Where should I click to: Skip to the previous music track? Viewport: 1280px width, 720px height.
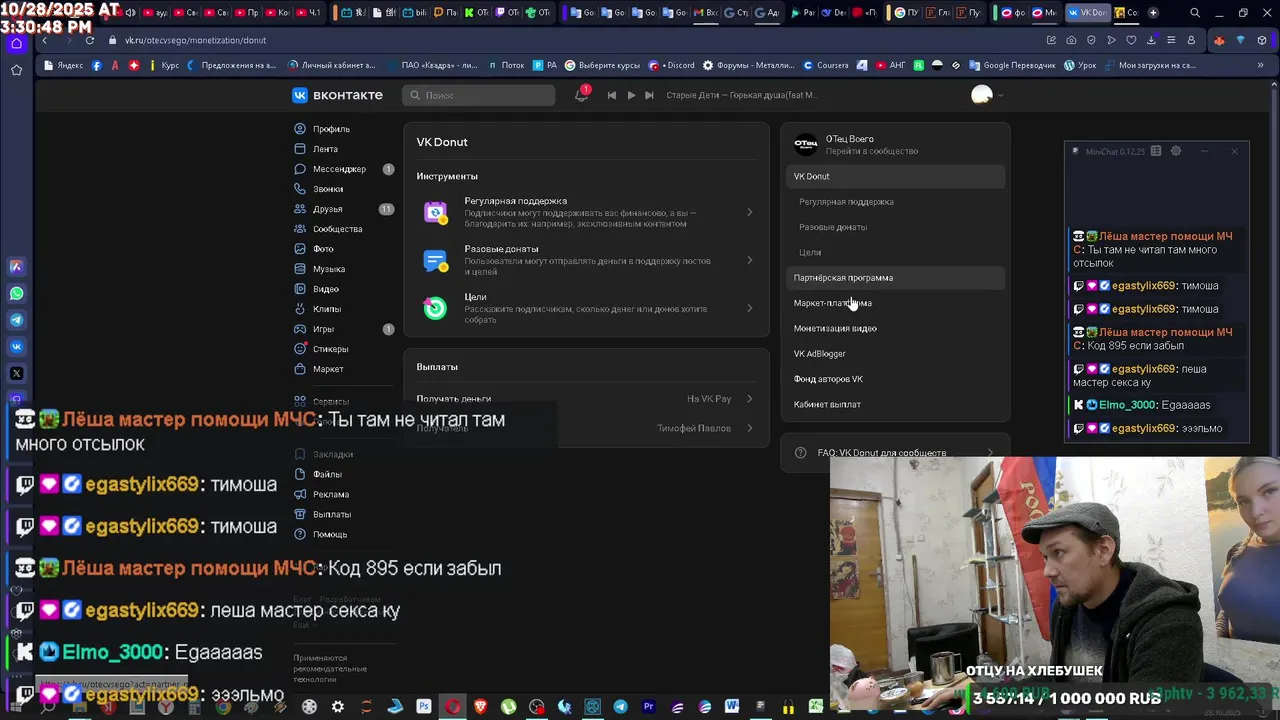click(612, 95)
